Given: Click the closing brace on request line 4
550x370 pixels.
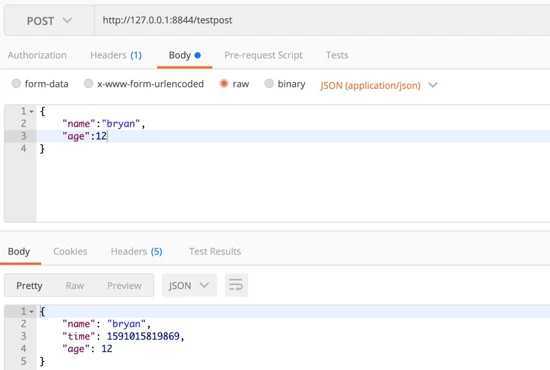Looking at the screenshot, I should click(42, 149).
